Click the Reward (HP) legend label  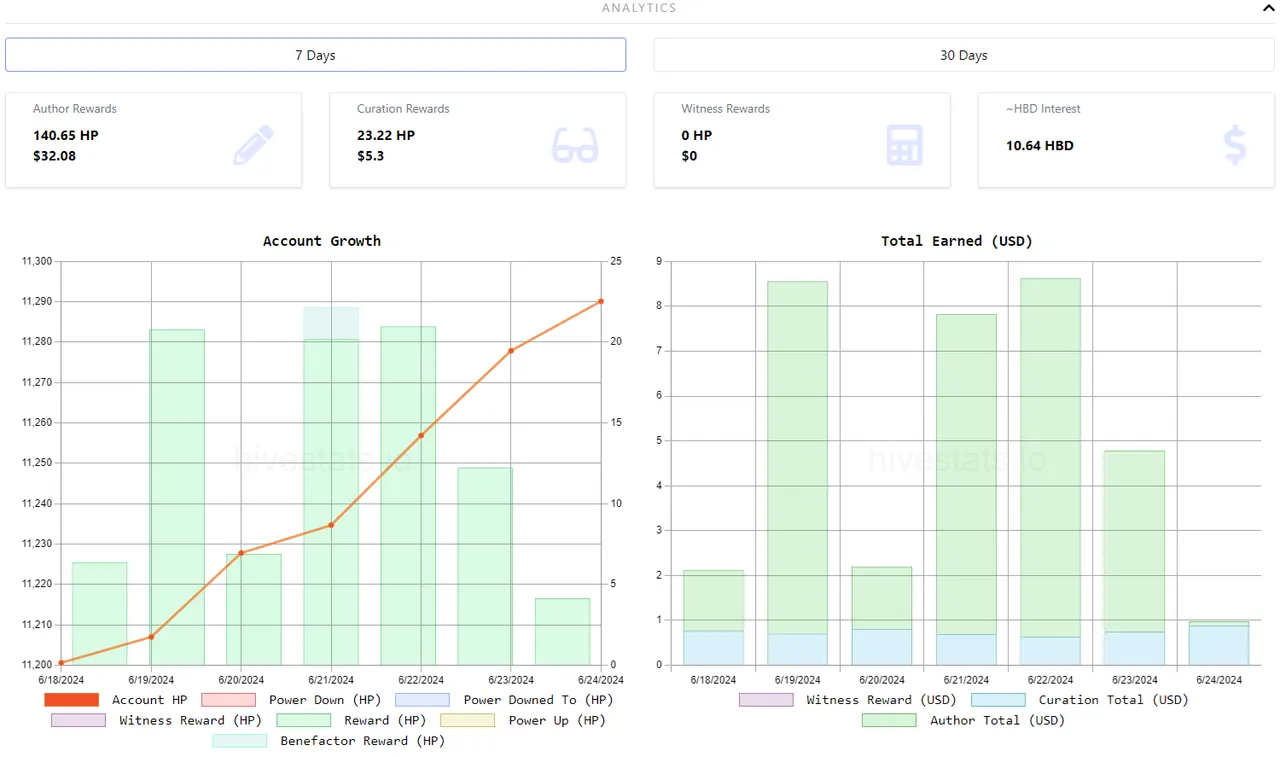[x=385, y=720]
